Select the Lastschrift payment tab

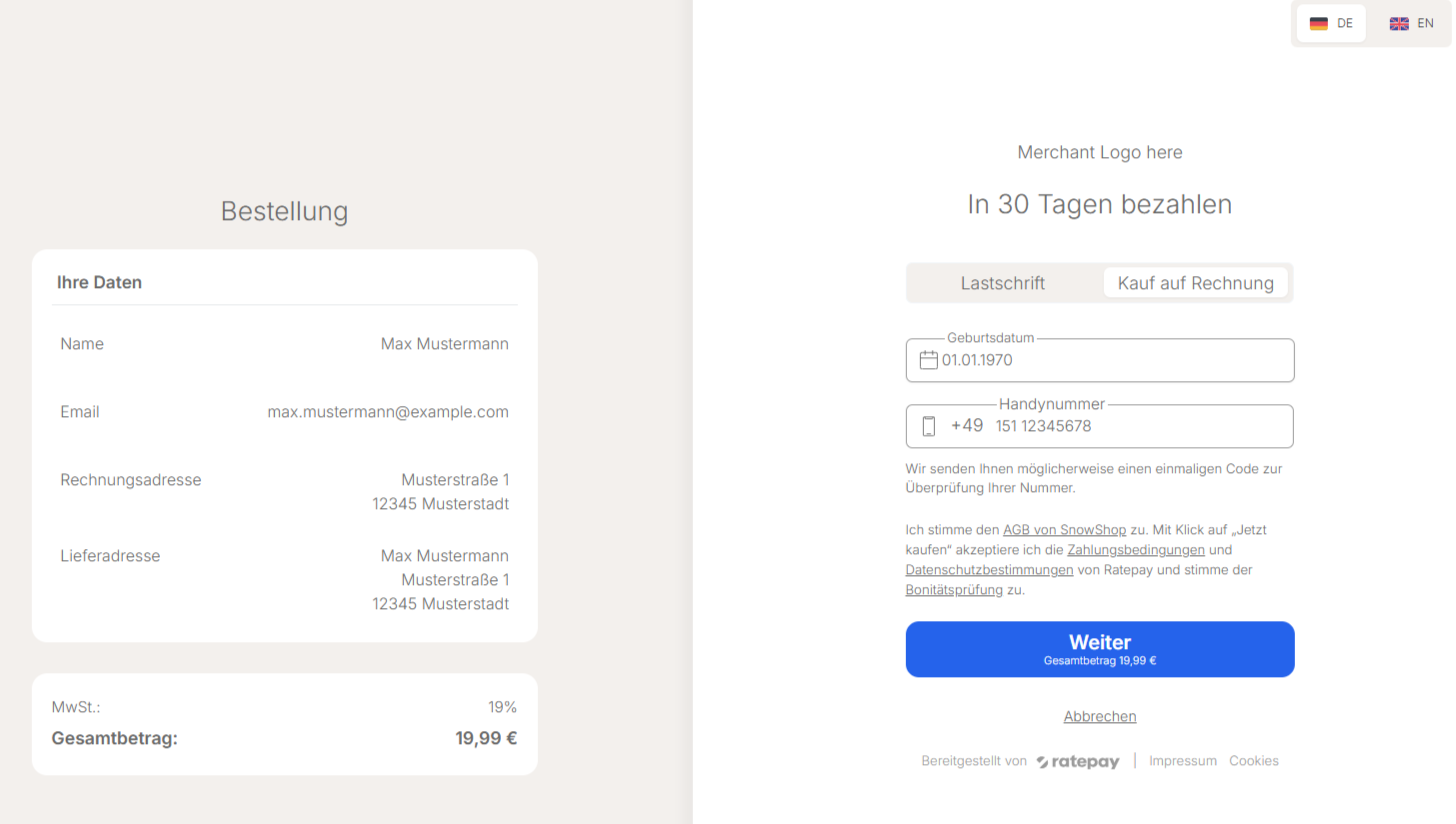coord(1002,283)
